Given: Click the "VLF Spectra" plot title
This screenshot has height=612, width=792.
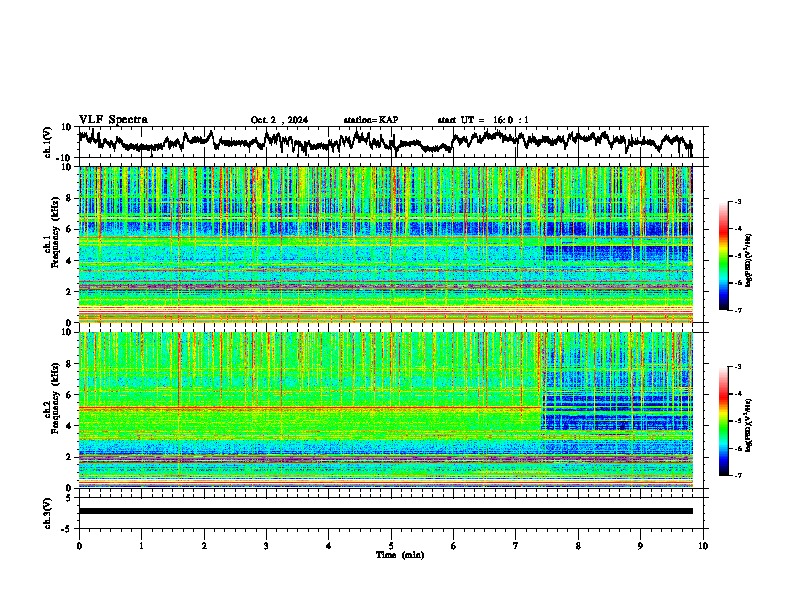Looking at the screenshot, I should 113,120.
